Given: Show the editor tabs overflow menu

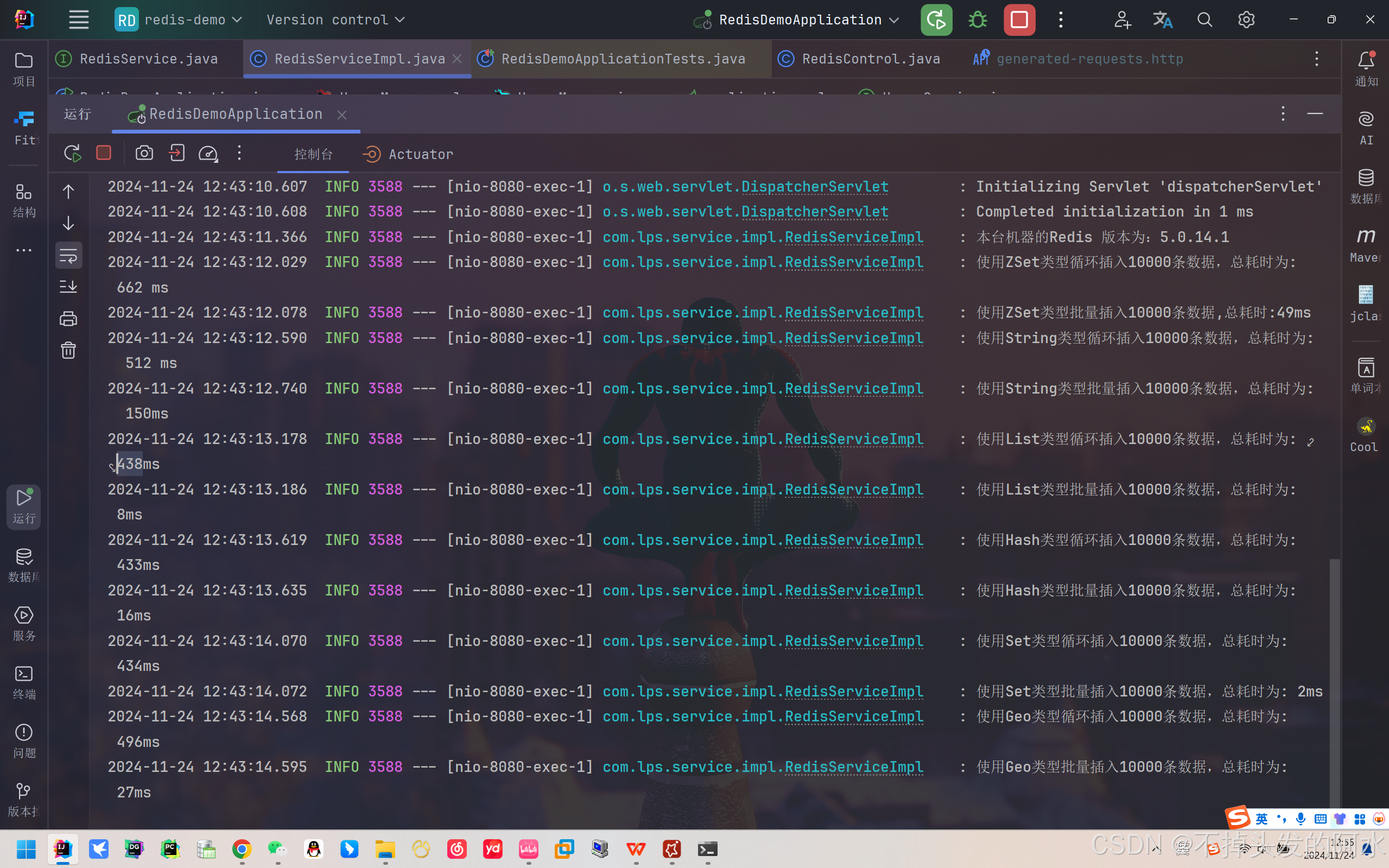Looking at the screenshot, I should (1317, 59).
